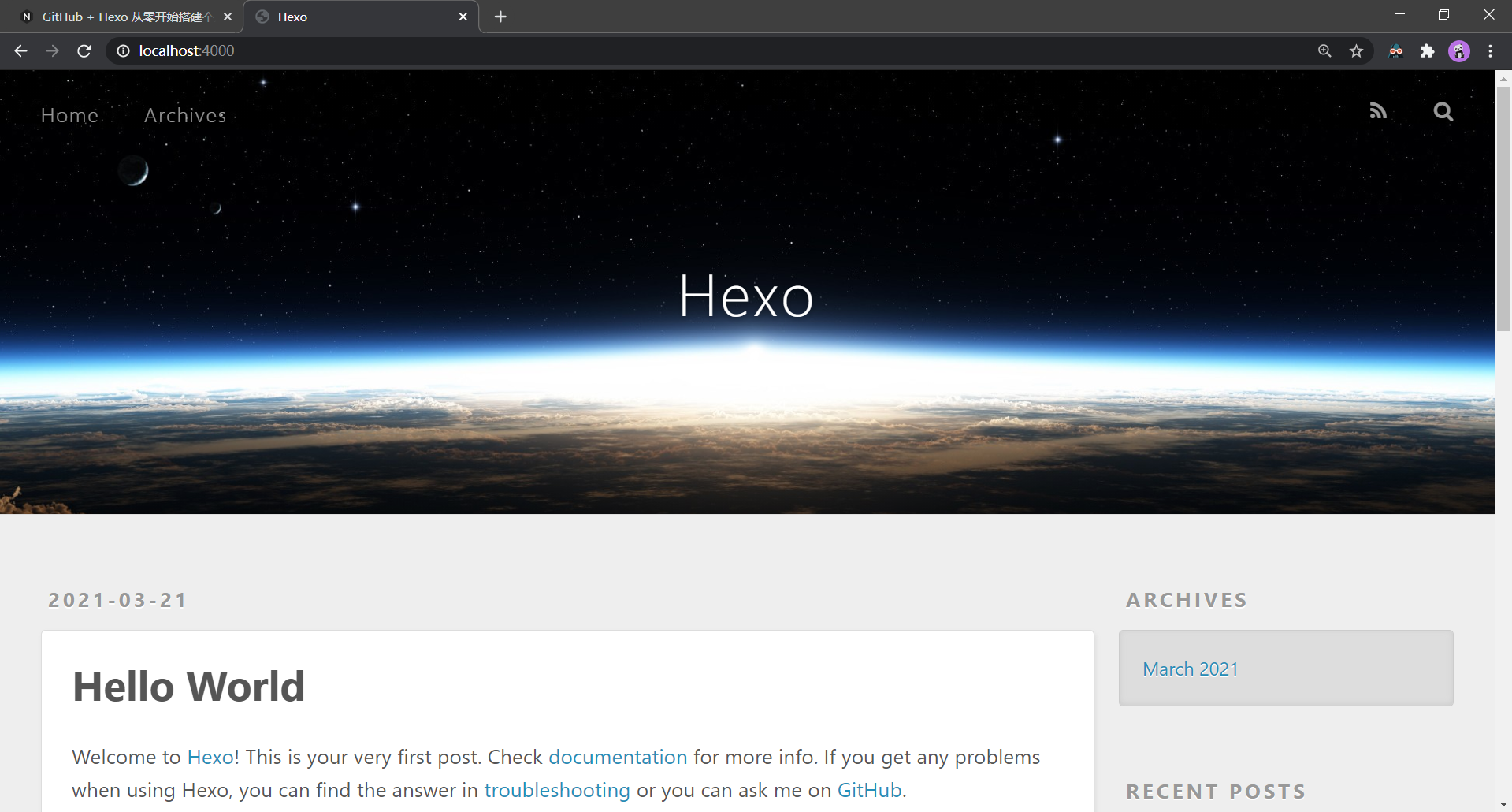The image size is (1512, 812).
Task: Open the zoom indicator in address bar
Action: coord(1324,51)
